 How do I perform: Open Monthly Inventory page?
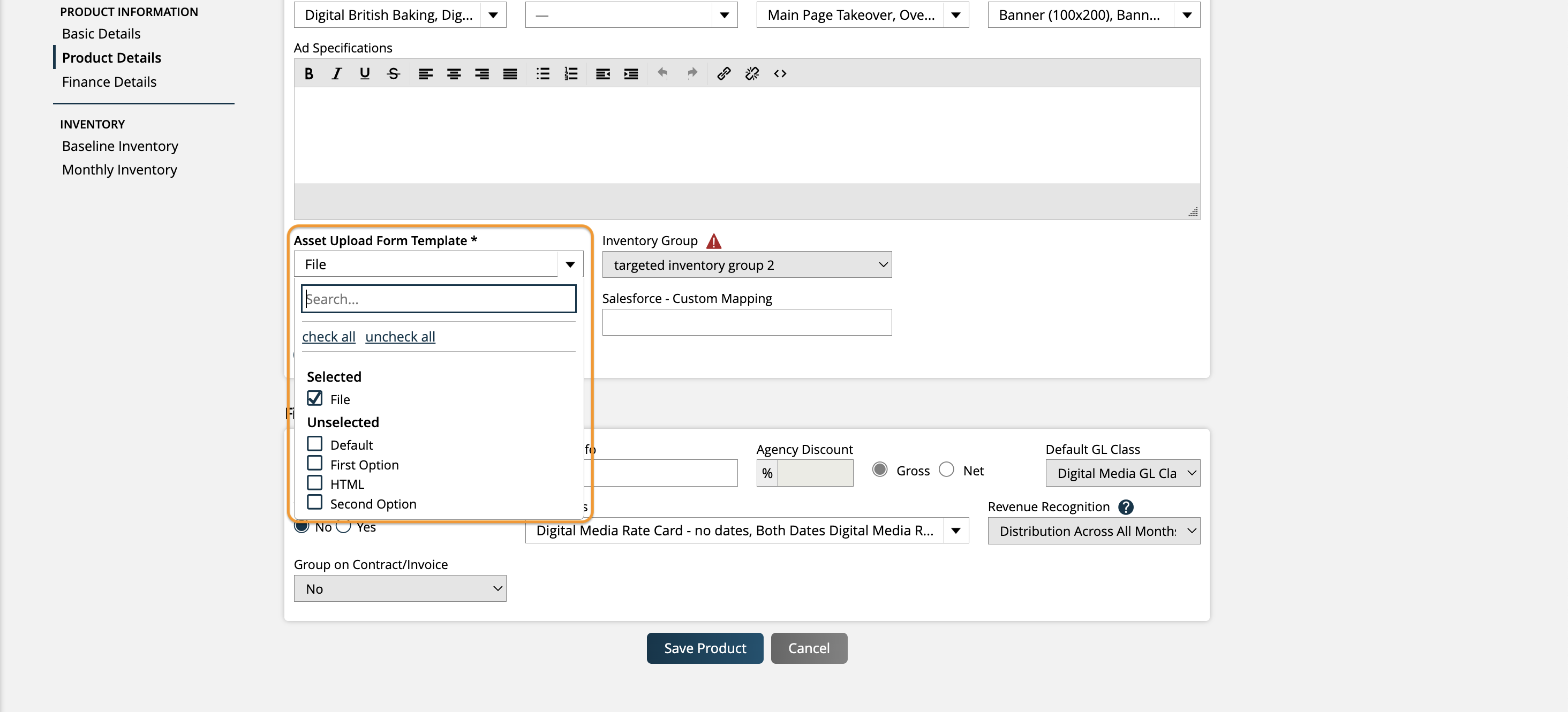[119, 170]
